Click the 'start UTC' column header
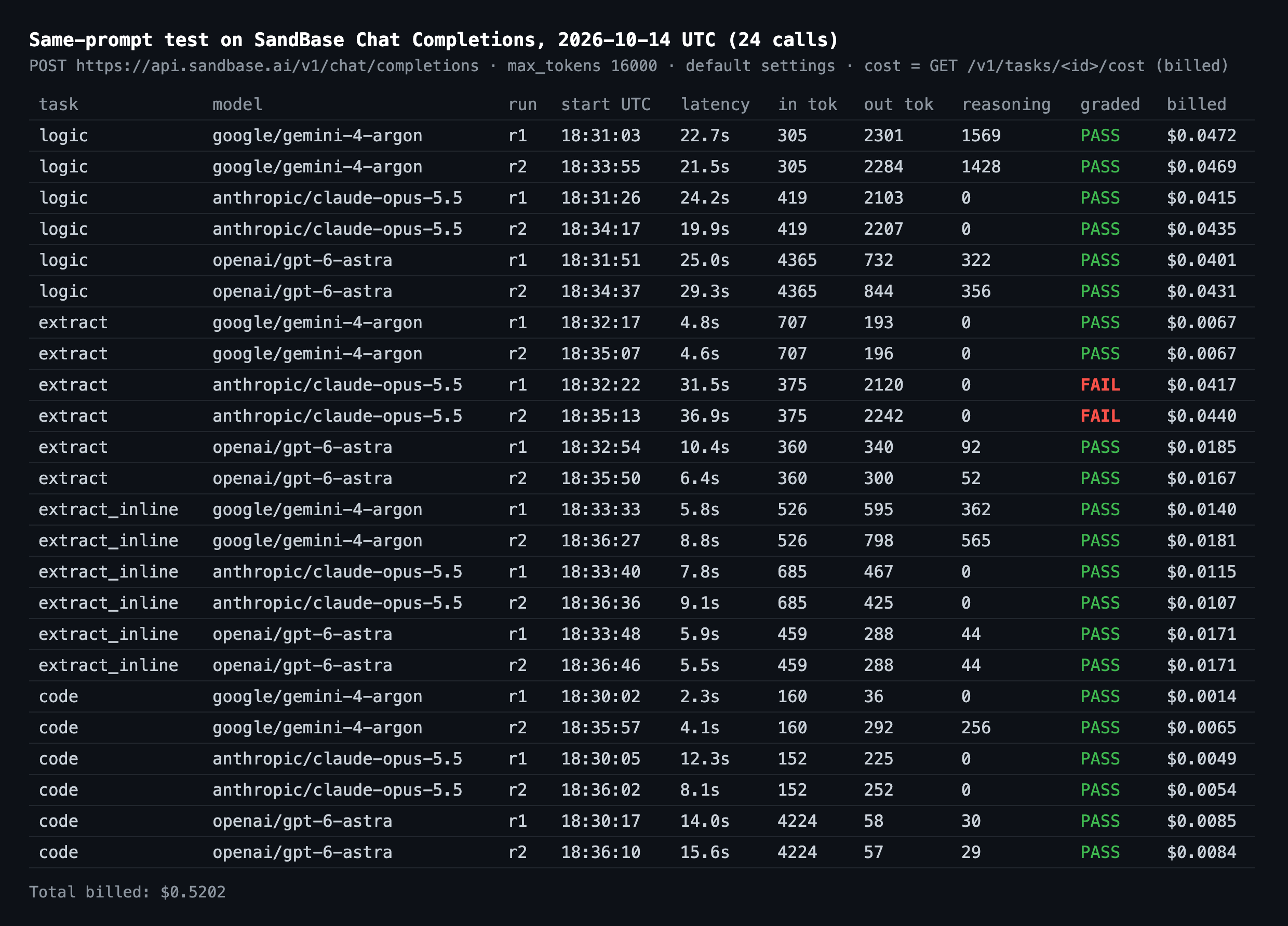Viewport: 1288px width, 926px height. 606,104
